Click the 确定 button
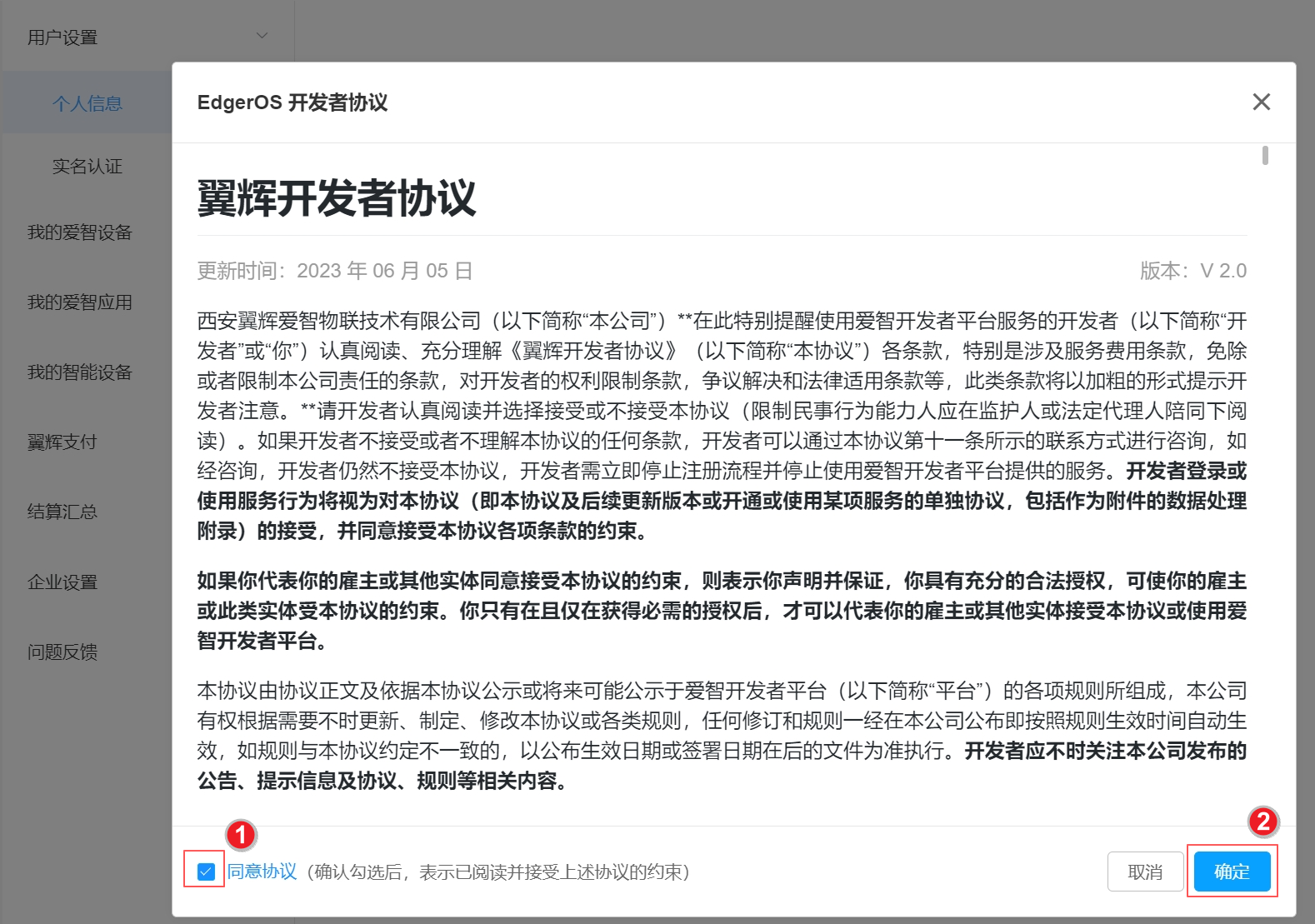Image resolution: width=1315 pixels, height=924 pixels. 1232,872
